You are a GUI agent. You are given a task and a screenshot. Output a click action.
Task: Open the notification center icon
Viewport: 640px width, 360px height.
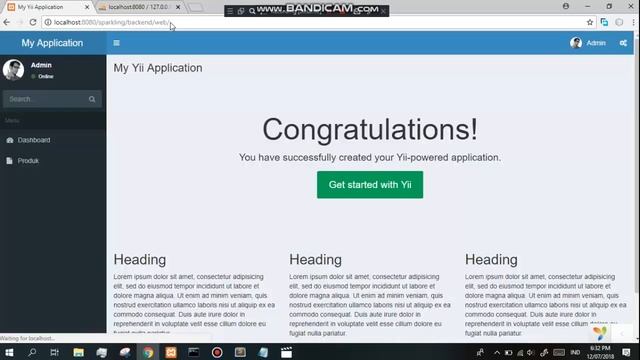coord(627,352)
